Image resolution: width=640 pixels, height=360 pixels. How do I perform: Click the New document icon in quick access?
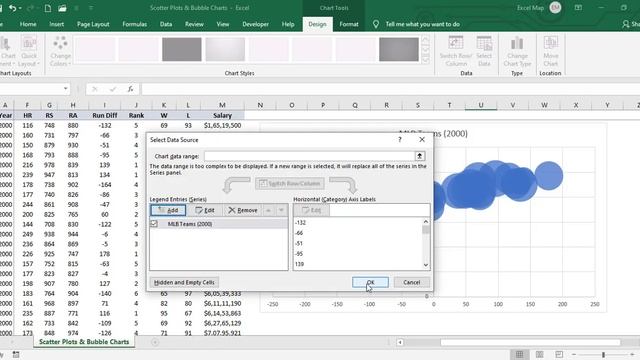(x=48, y=8)
